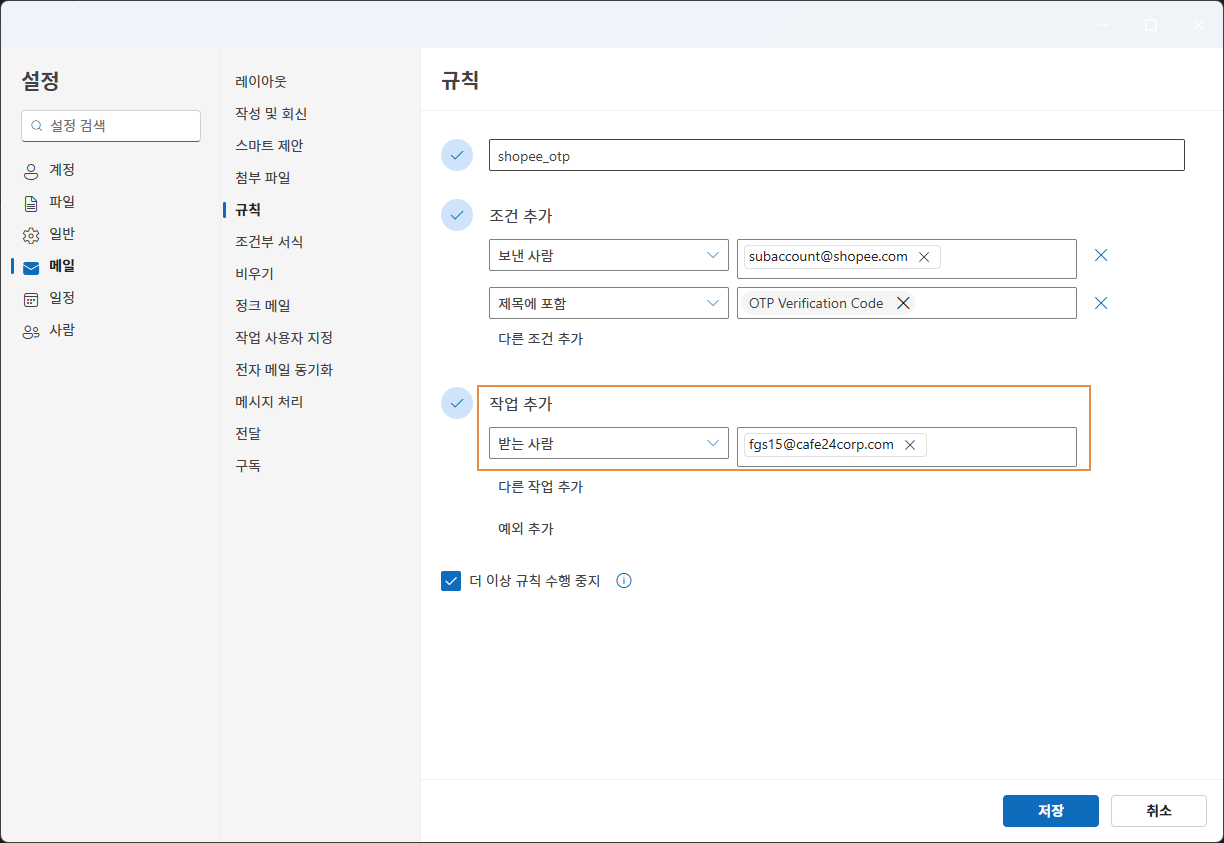Open the 계정 settings category

point(62,170)
